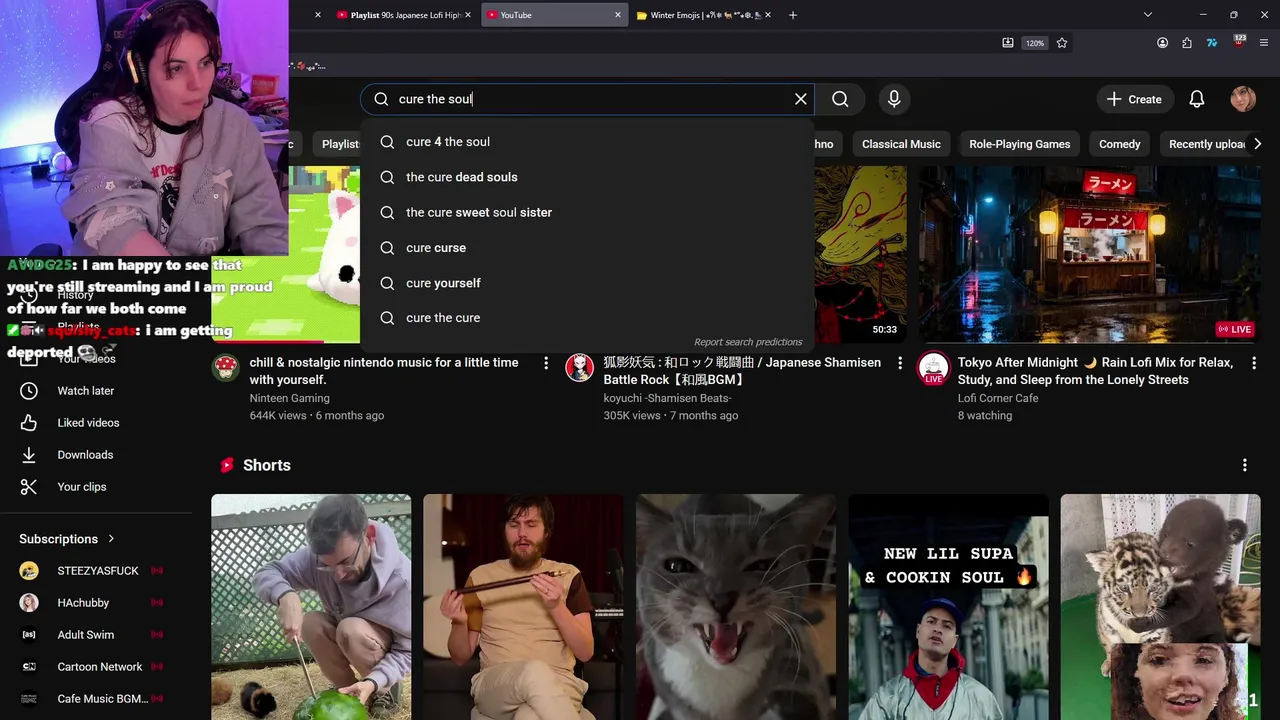Image resolution: width=1280 pixels, height=720 pixels.
Task: Click the Create button
Action: coord(1134,99)
